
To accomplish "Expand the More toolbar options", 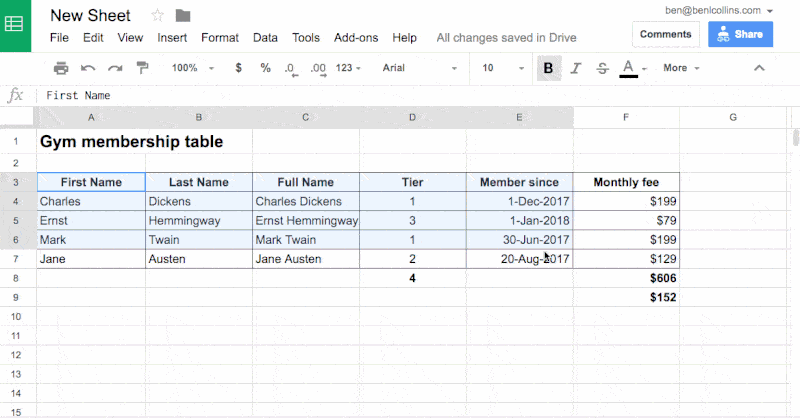I will pos(681,68).
